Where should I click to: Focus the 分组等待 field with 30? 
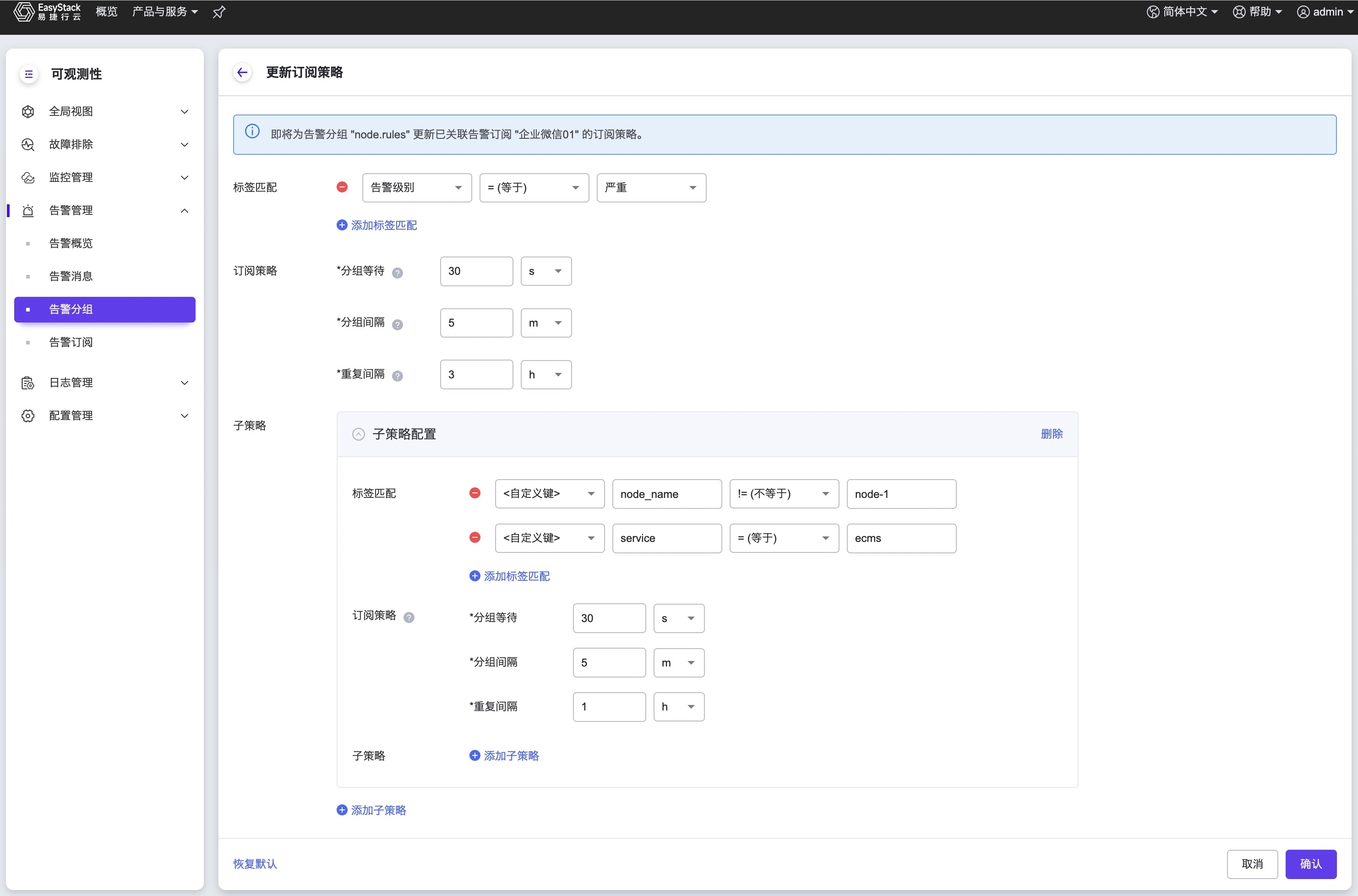coord(476,272)
